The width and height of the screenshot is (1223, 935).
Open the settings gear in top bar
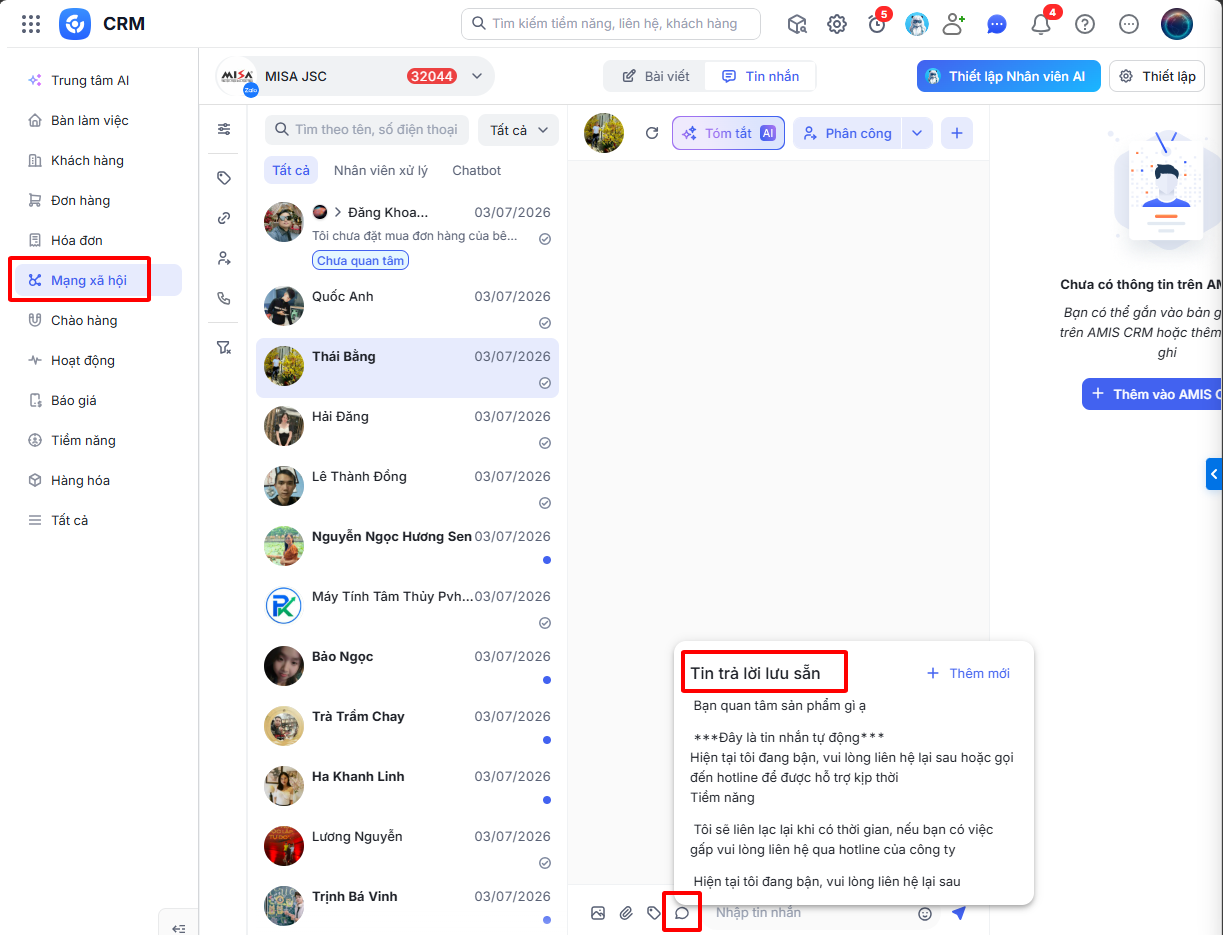(837, 24)
